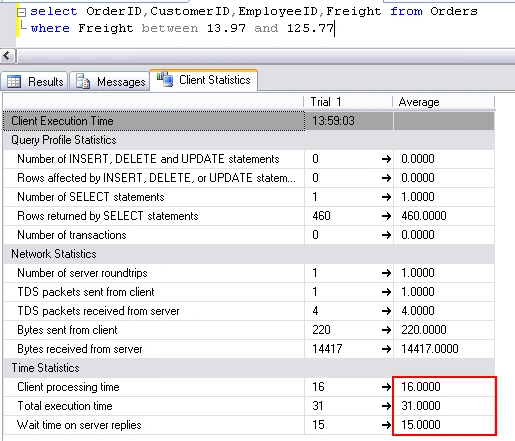Click the left arrow on horizontal scrollbar
Screen dimensions: 515x441
coord(7,56)
